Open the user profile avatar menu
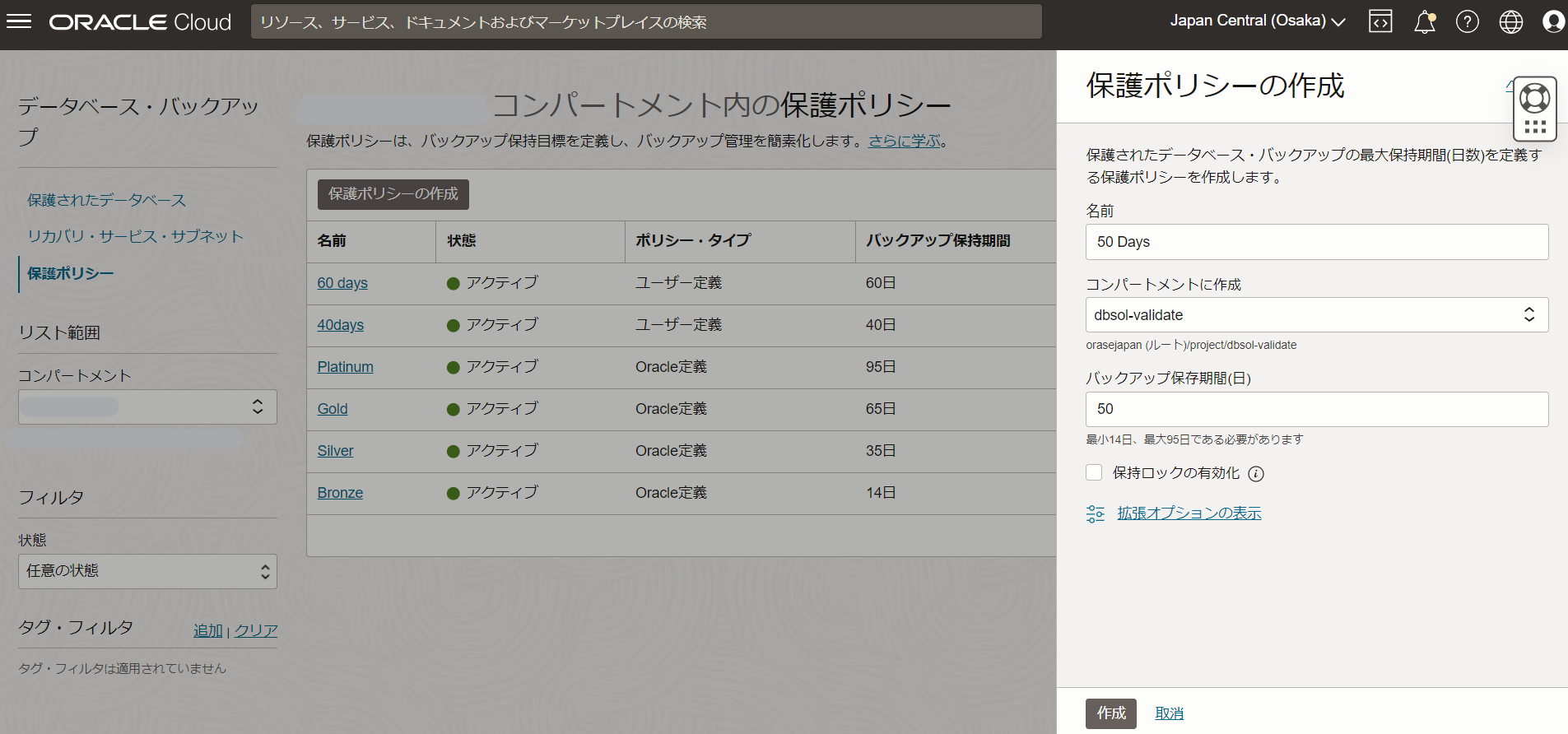The image size is (1568, 734). click(1552, 21)
